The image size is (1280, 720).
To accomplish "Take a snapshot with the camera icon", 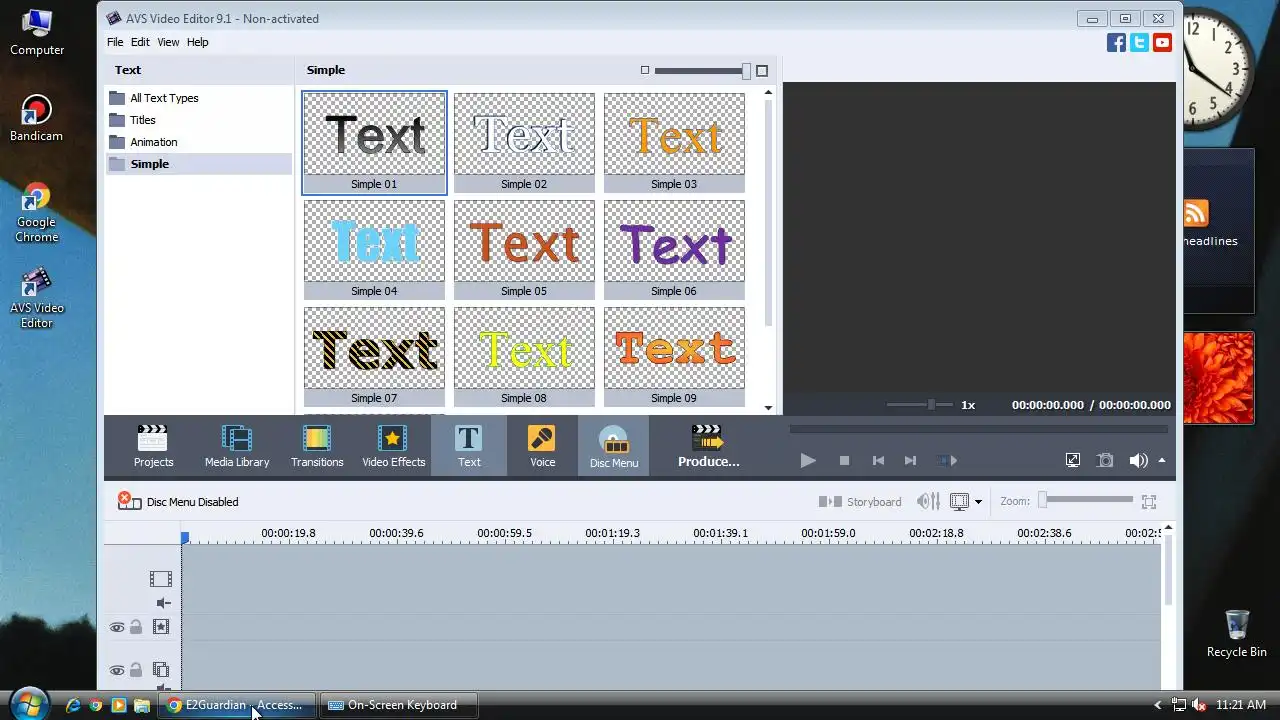I will (1105, 460).
